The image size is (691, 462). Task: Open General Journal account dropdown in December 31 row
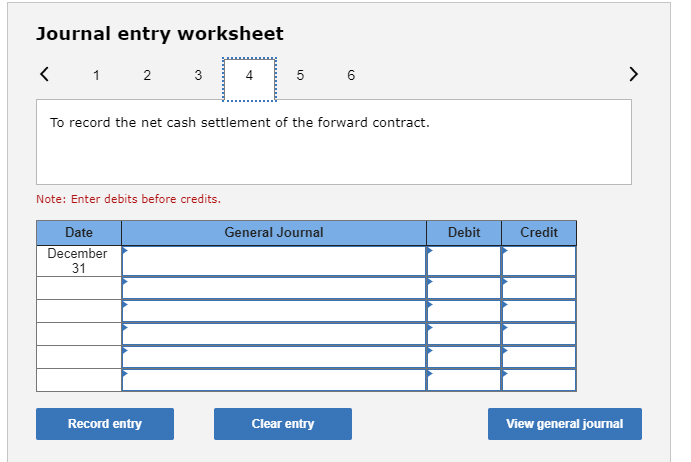[x=274, y=261]
